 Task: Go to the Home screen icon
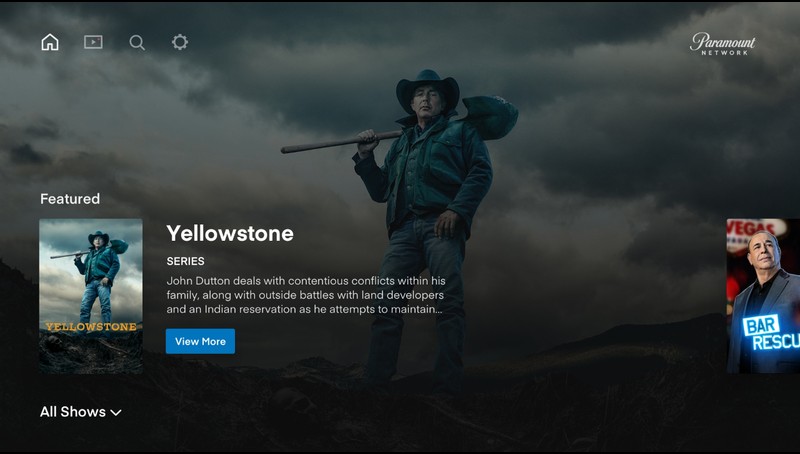click(50, 42)
